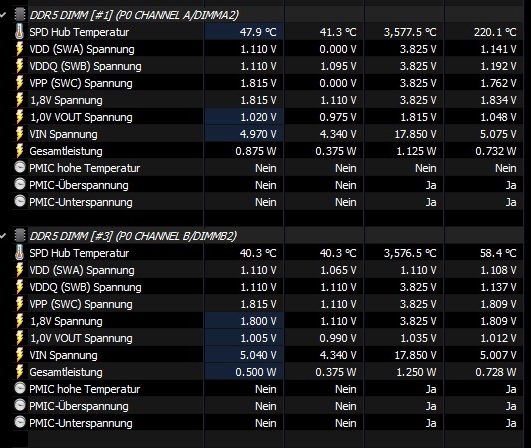
Task: Click clock icon of DIMM #3 PMIC-Überspannung
Action: [x=20, y=405]
